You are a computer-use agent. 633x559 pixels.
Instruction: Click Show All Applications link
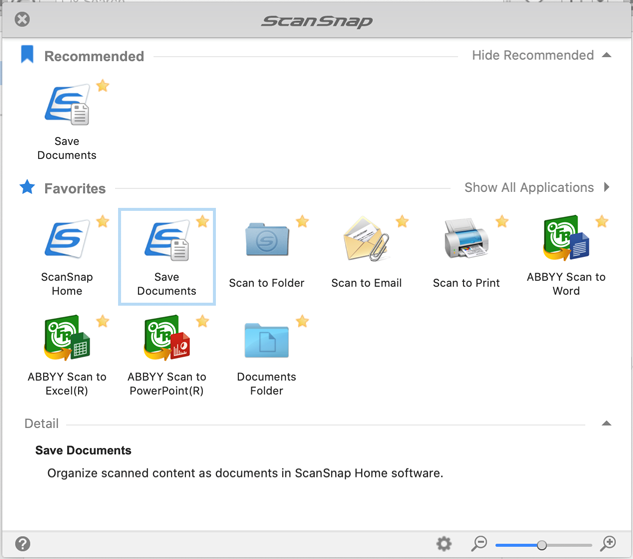[x=529, y=188]
